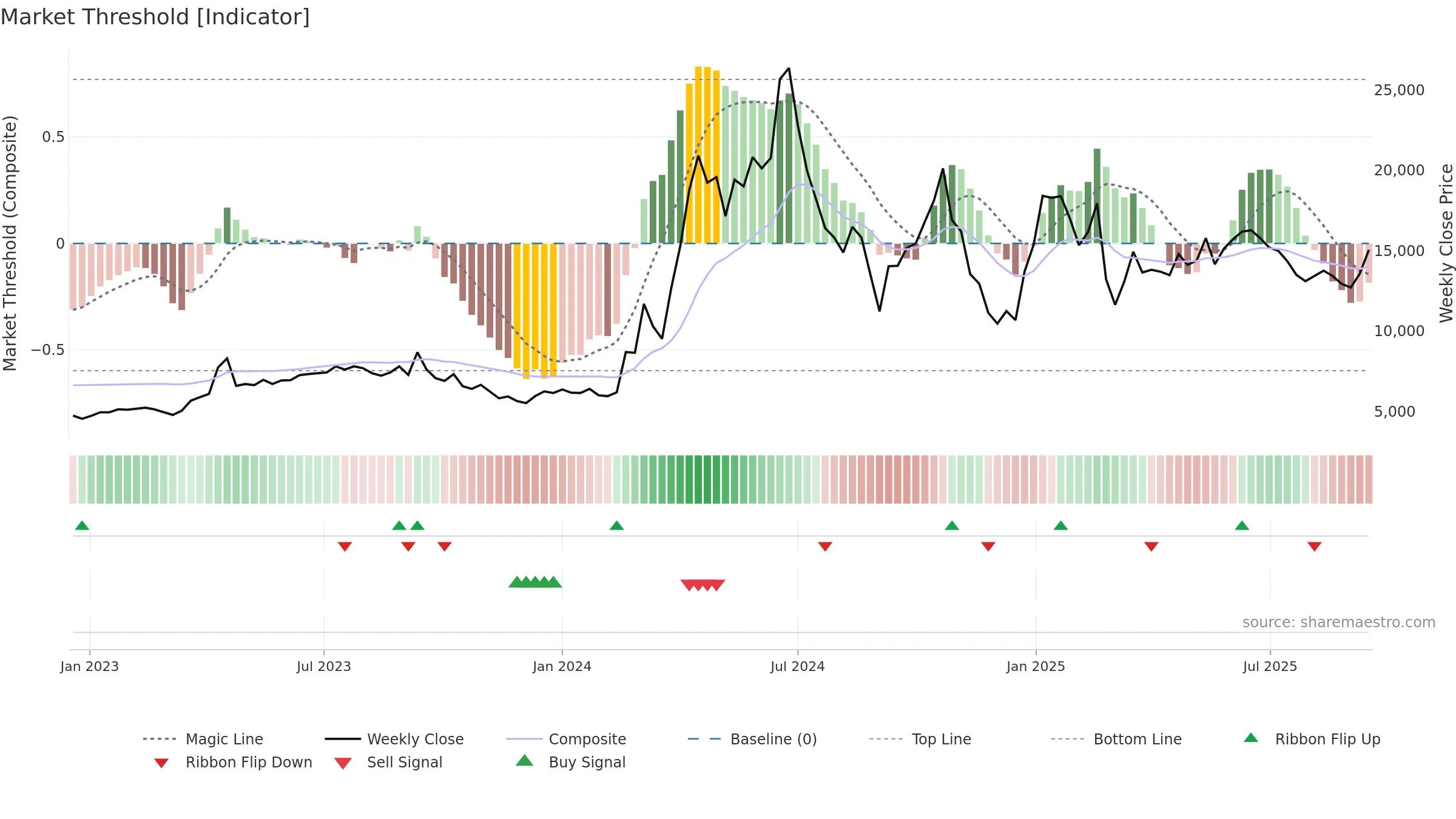Toggle Ribbon Flip Down legend entry

233,762
